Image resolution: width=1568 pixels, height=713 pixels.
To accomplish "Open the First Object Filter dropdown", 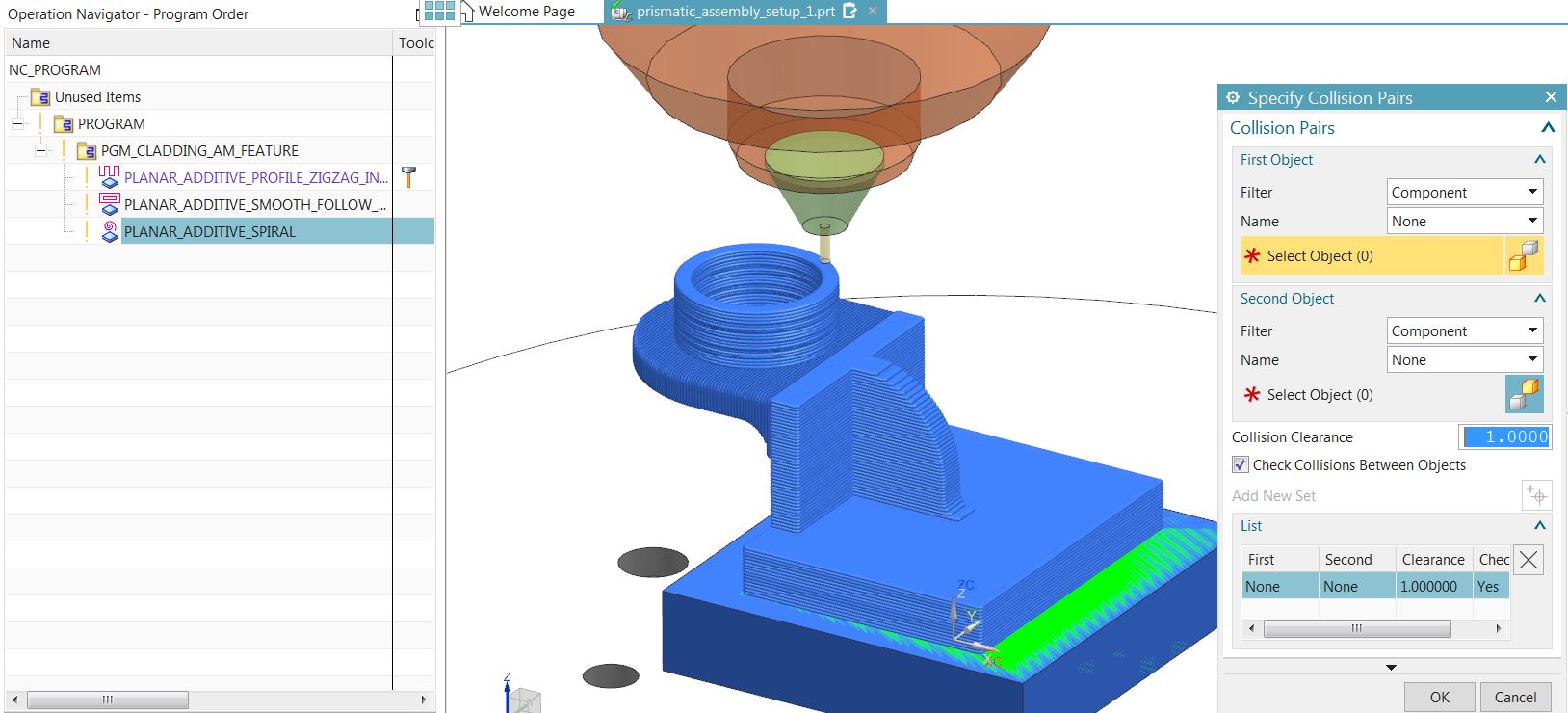I will [1465, 192].
